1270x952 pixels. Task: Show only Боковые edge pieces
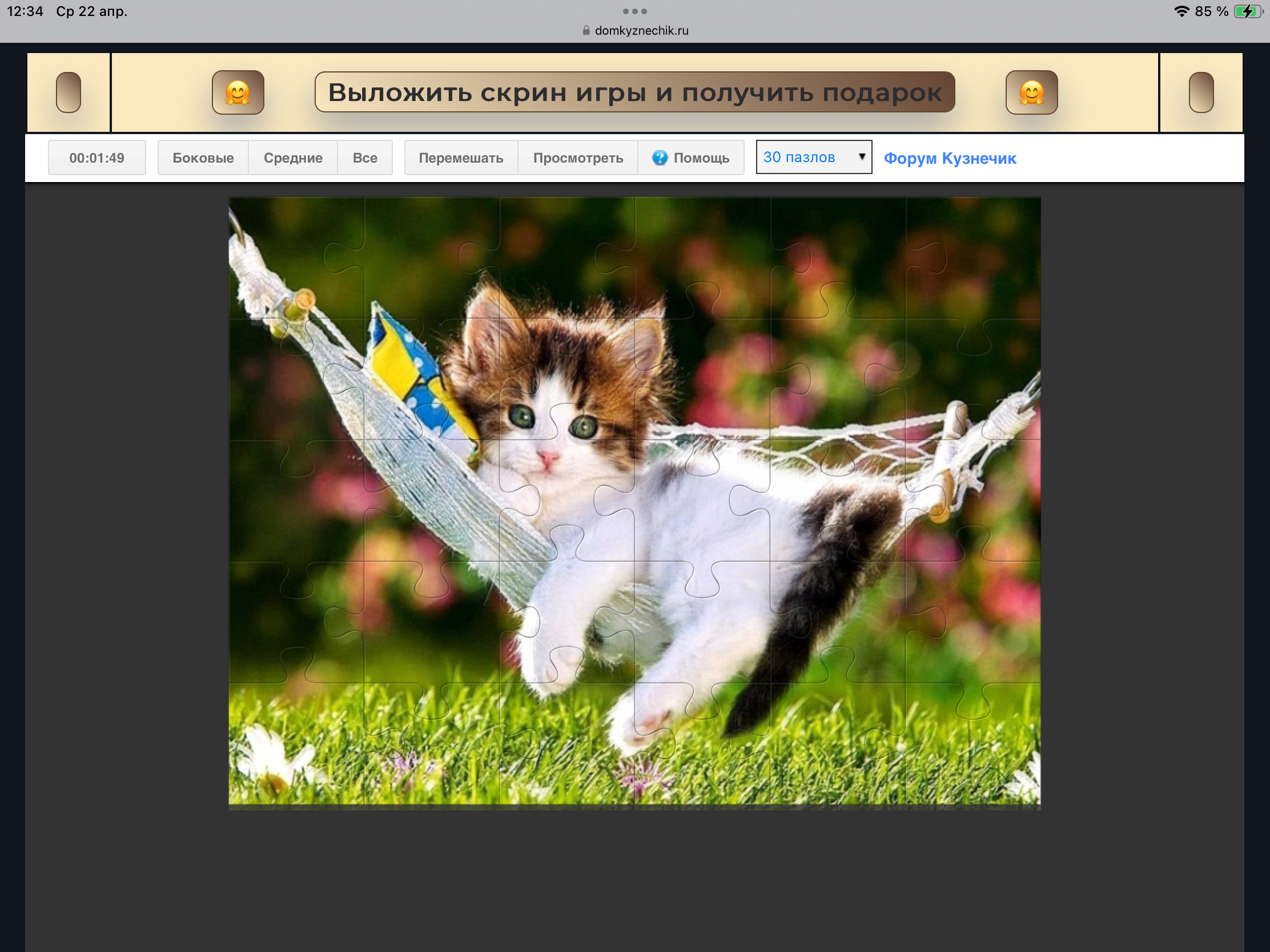pos(203,158)
